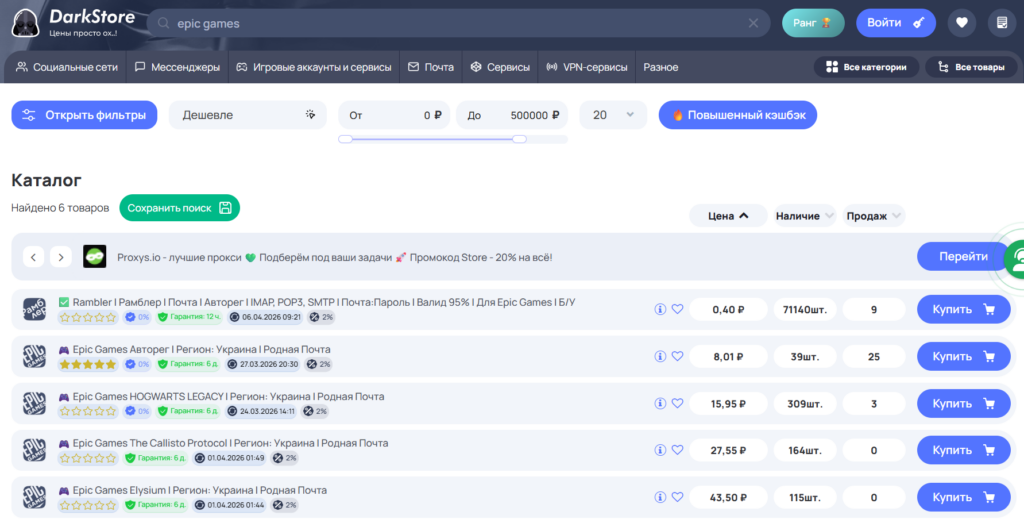Click the До maximum price field
The width and height of the screenshot is (1024, 519).
pyautogui.click(x=512, y=115)
